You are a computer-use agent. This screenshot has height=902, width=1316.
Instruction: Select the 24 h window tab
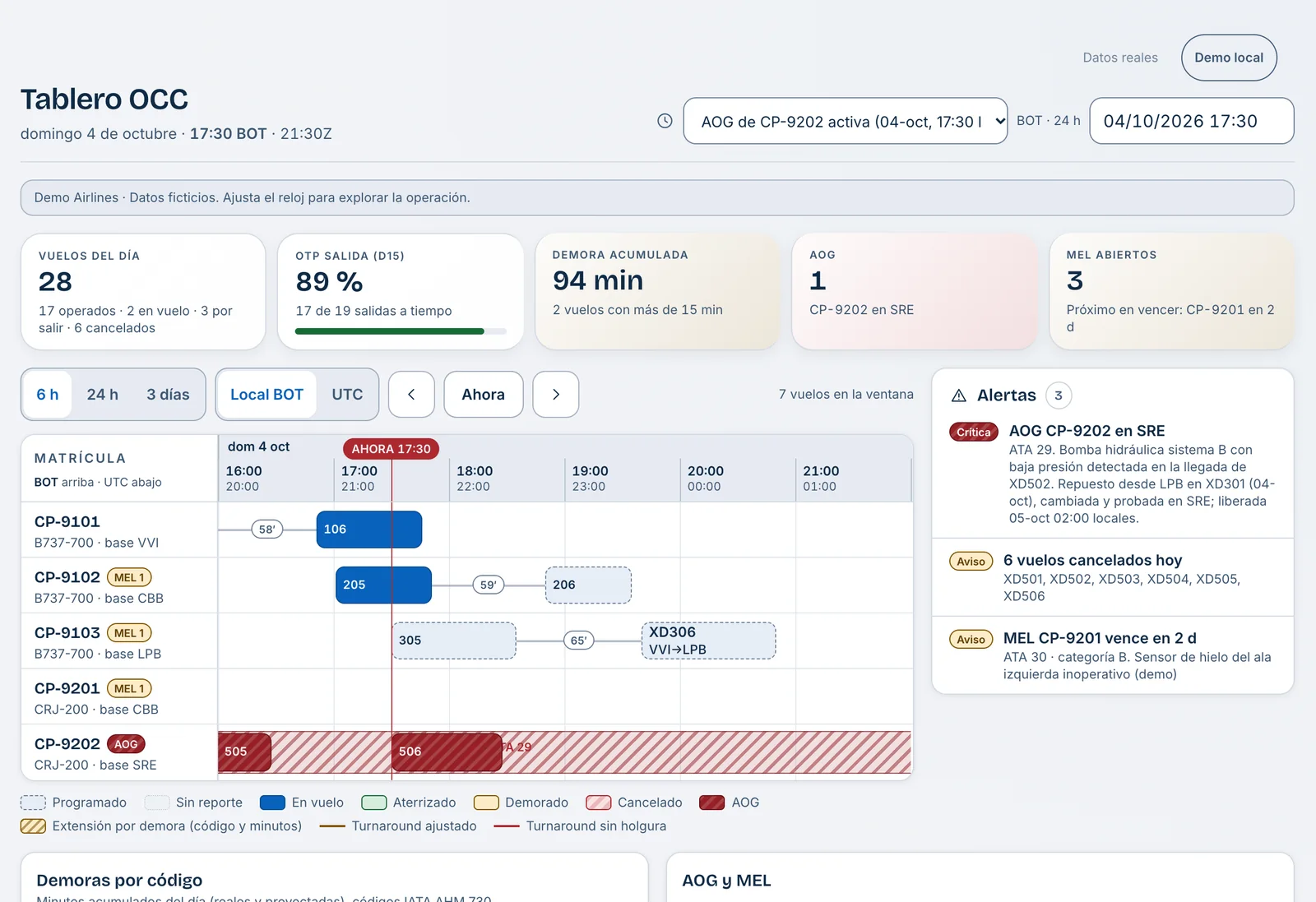tap(103, 395)
